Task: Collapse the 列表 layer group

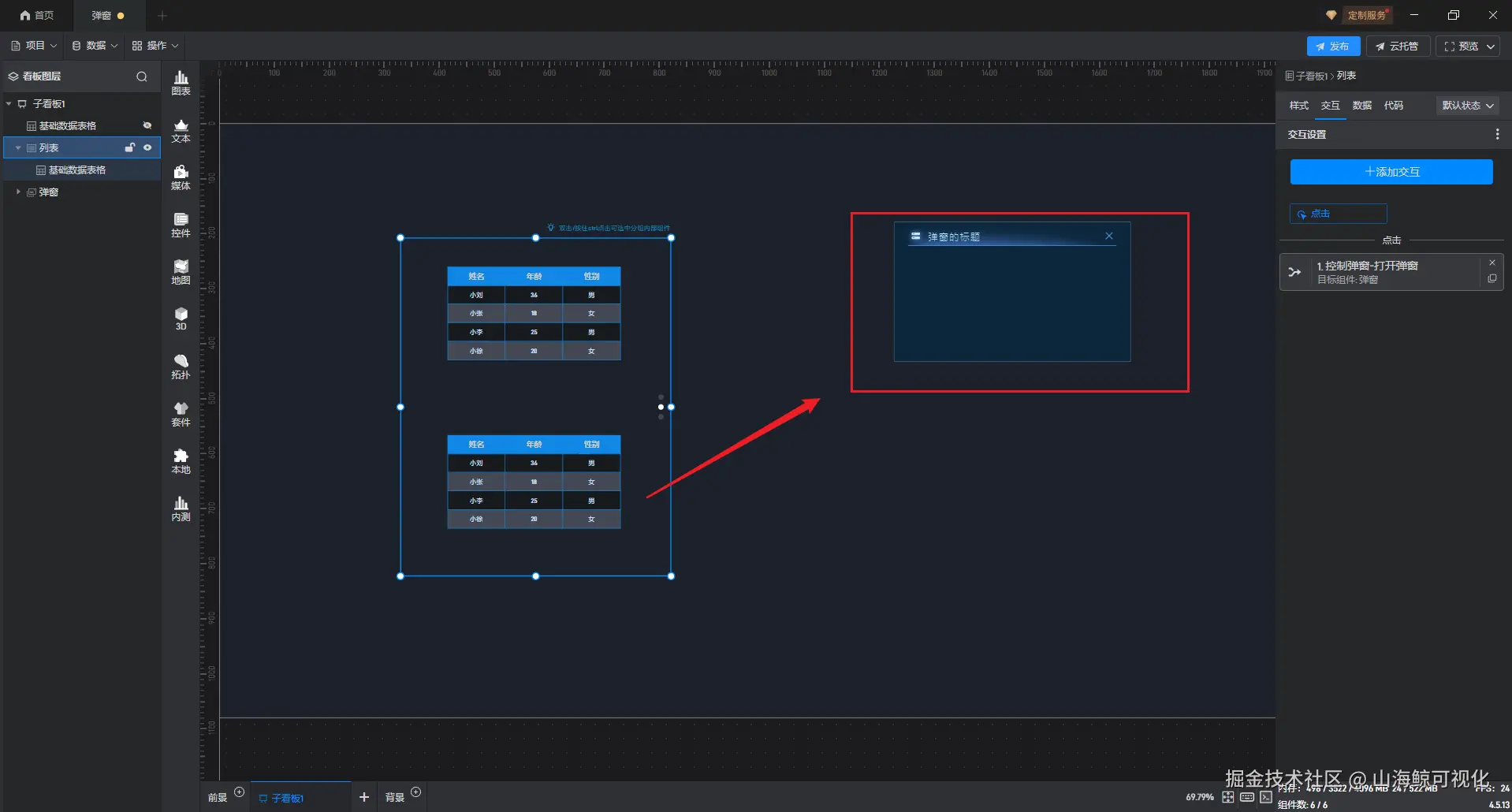Action: click(18, 147)
